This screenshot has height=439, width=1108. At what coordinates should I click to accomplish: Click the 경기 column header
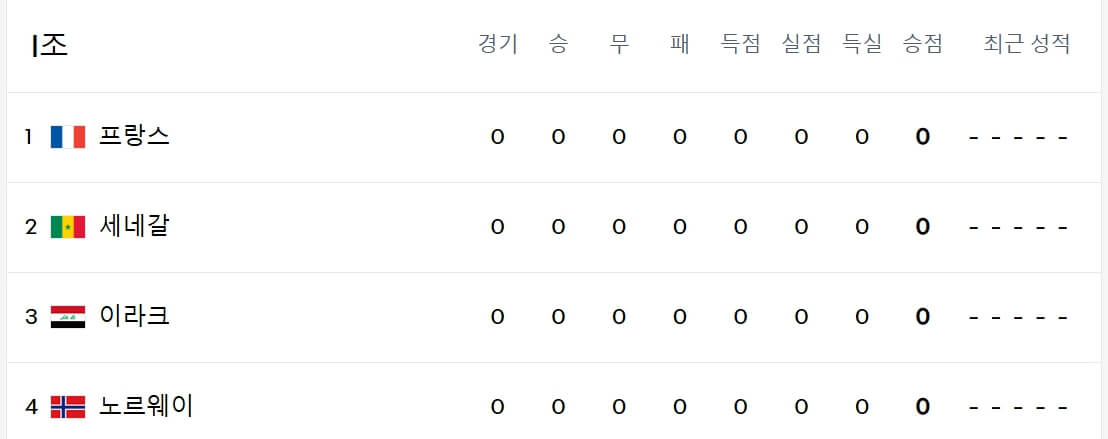click(497, 45)
